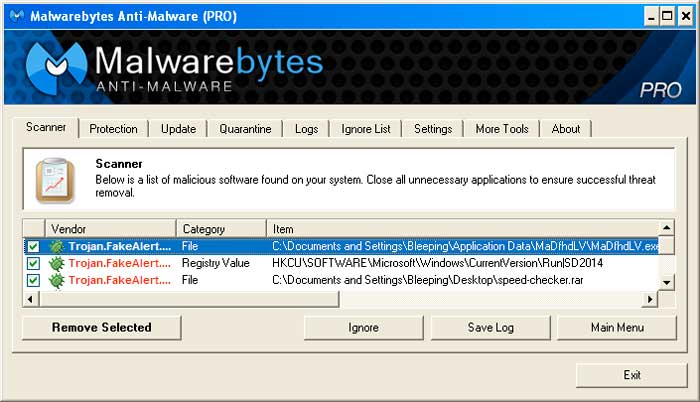Click the checkbox column header
700x402 pixels.
[34, 229]
